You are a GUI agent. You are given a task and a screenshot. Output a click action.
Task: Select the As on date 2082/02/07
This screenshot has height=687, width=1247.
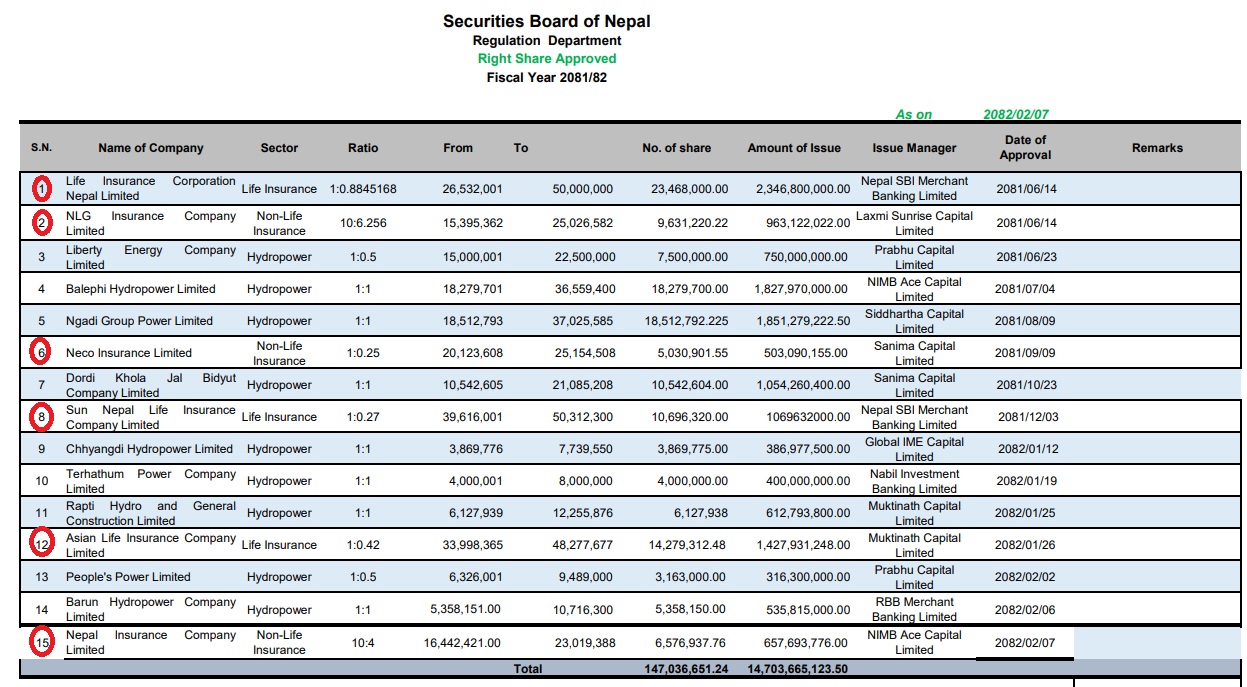tap(1015, 114)
